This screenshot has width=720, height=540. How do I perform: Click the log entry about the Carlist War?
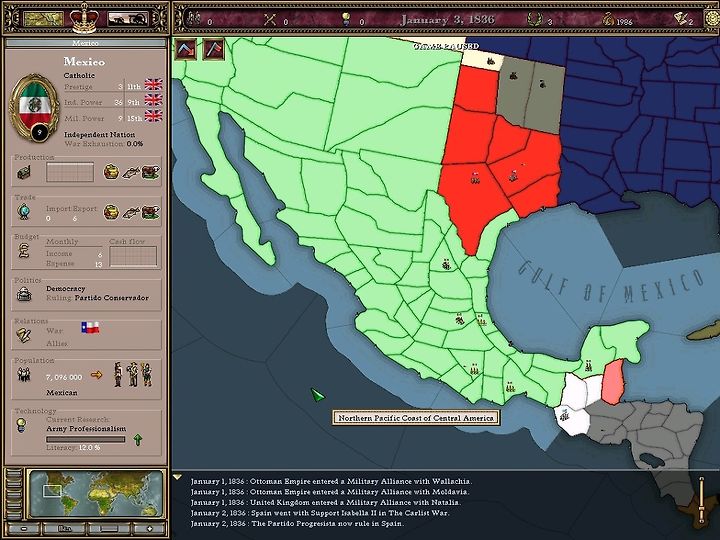coord(320,513)
